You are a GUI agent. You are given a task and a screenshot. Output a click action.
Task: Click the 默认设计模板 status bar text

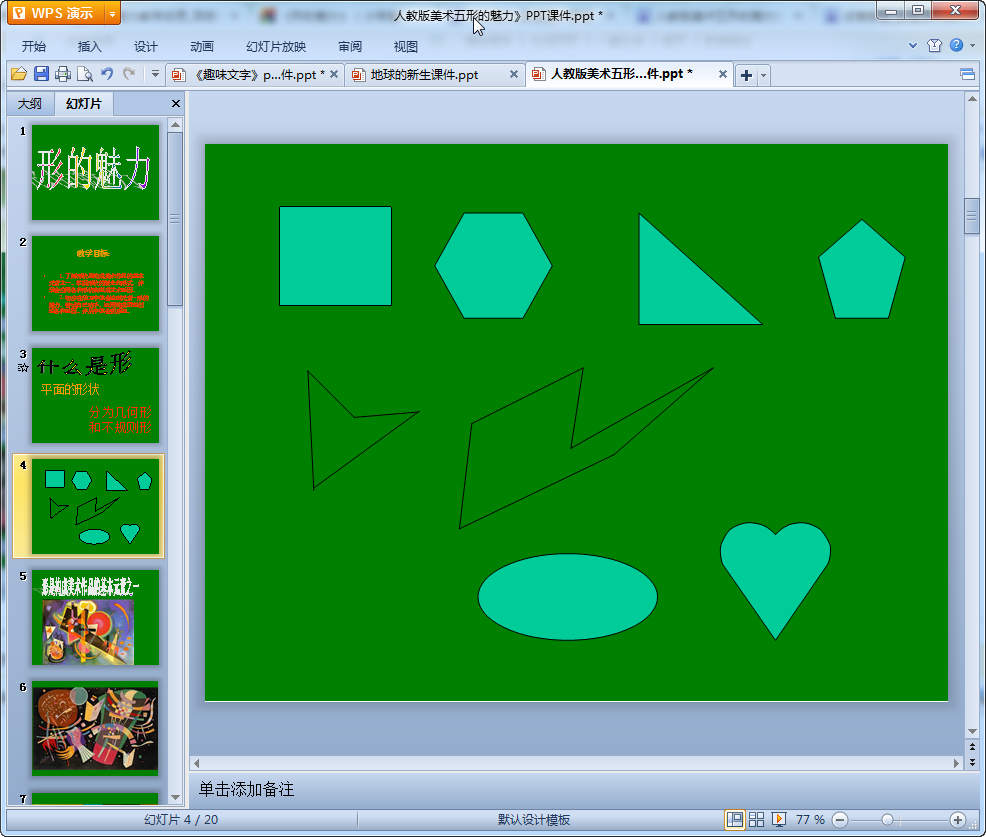[534, 819]
